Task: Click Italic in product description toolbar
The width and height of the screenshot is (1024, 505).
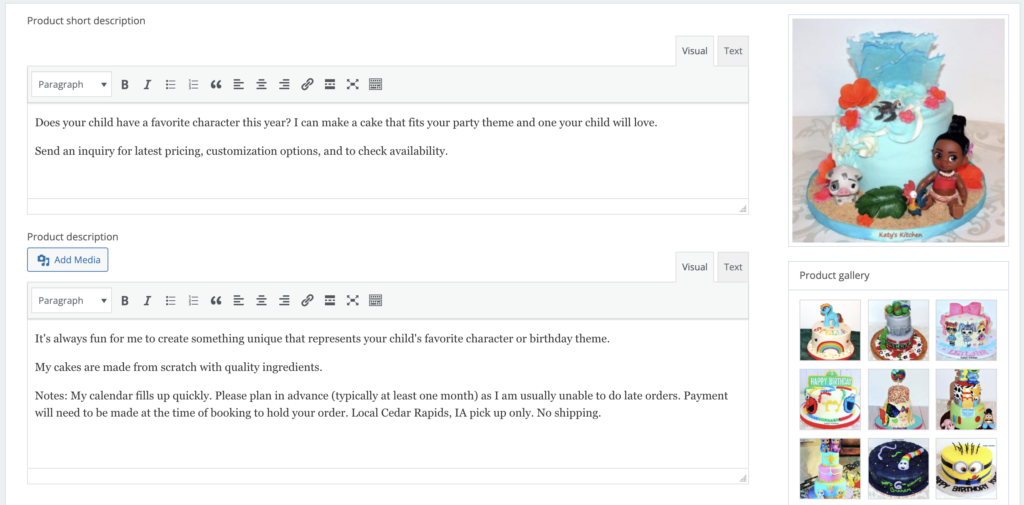Action: 147,301
